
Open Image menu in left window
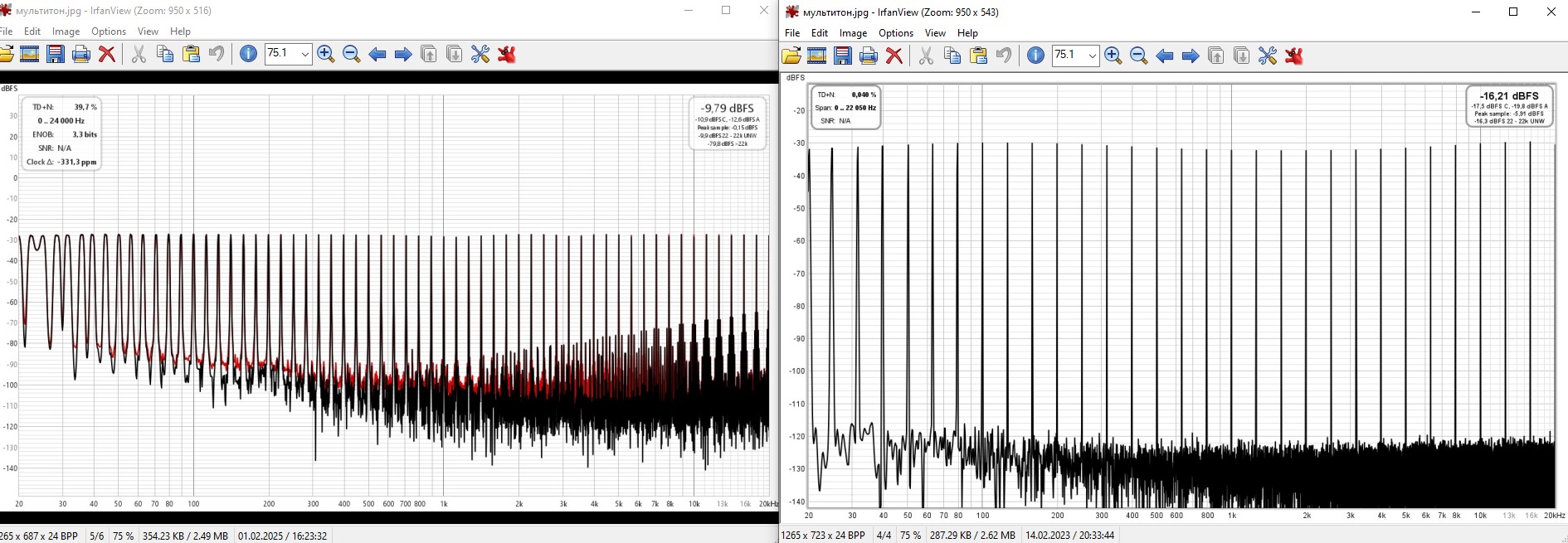66,32
